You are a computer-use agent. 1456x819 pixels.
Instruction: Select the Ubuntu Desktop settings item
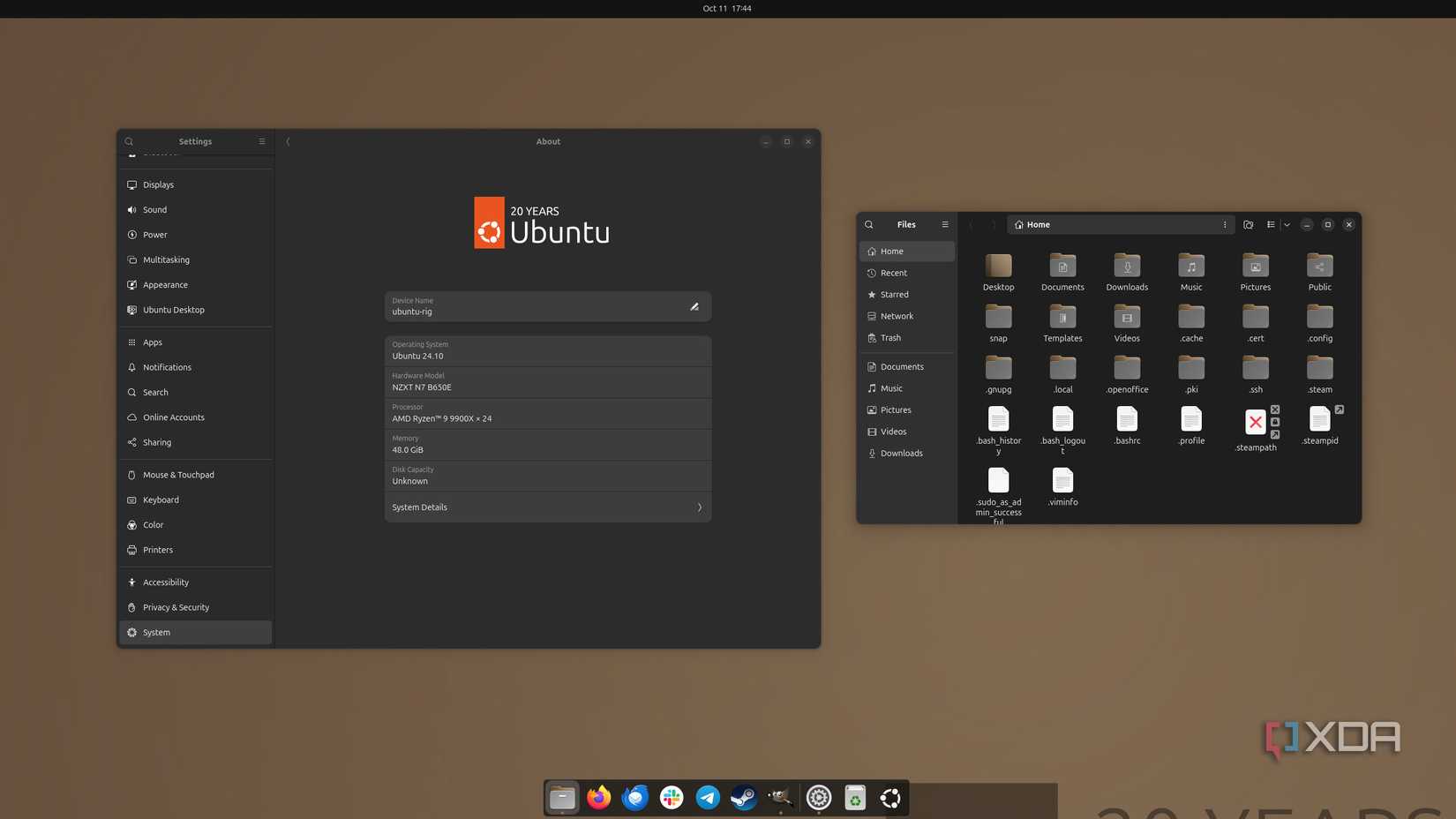click(x=173, y=310)
